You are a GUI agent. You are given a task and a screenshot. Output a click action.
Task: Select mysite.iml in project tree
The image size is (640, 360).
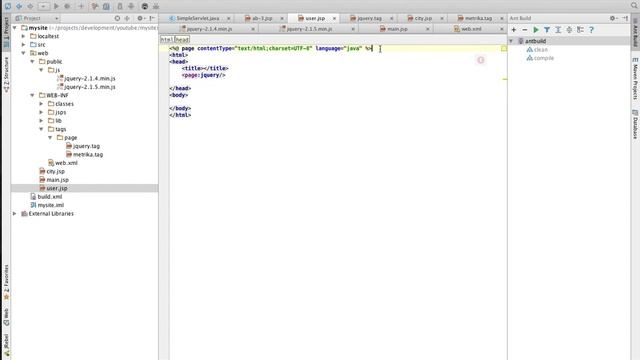(51, 205)
